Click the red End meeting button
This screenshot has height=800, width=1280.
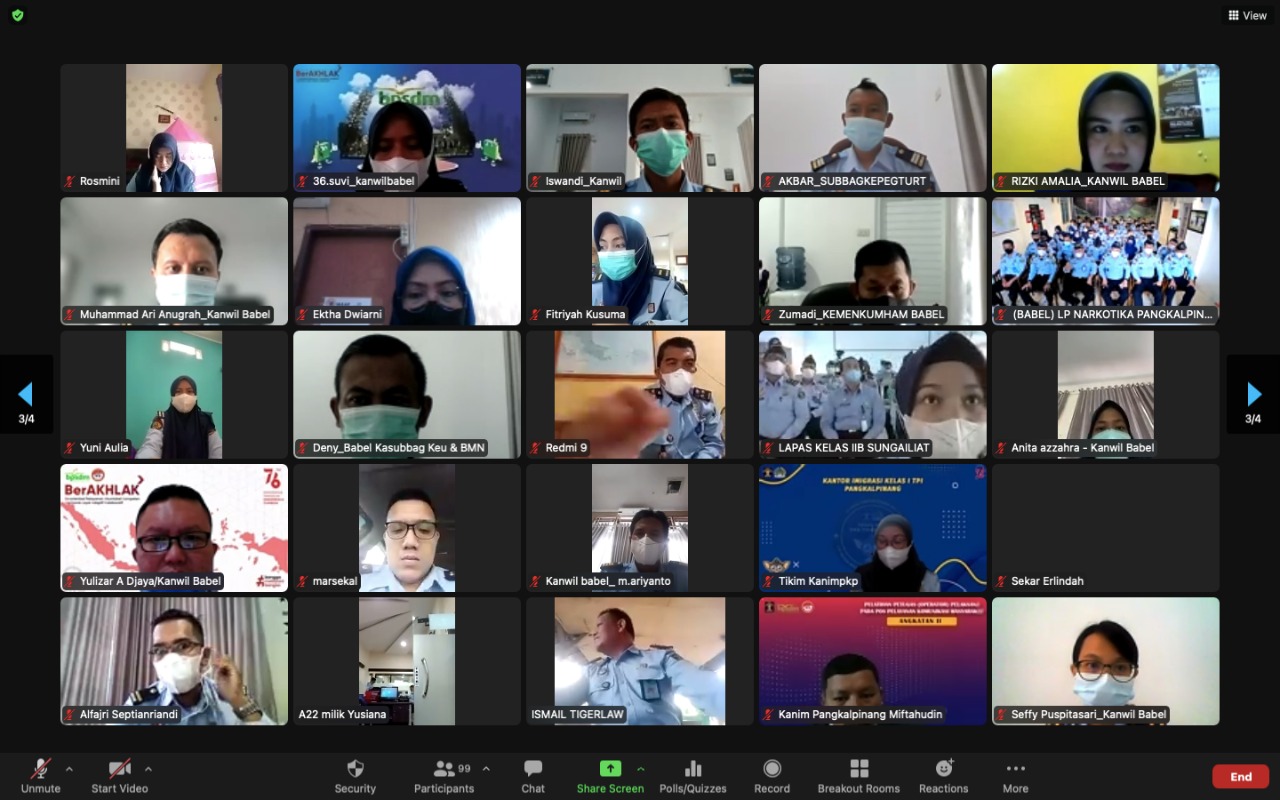[x=1240, y=777]
